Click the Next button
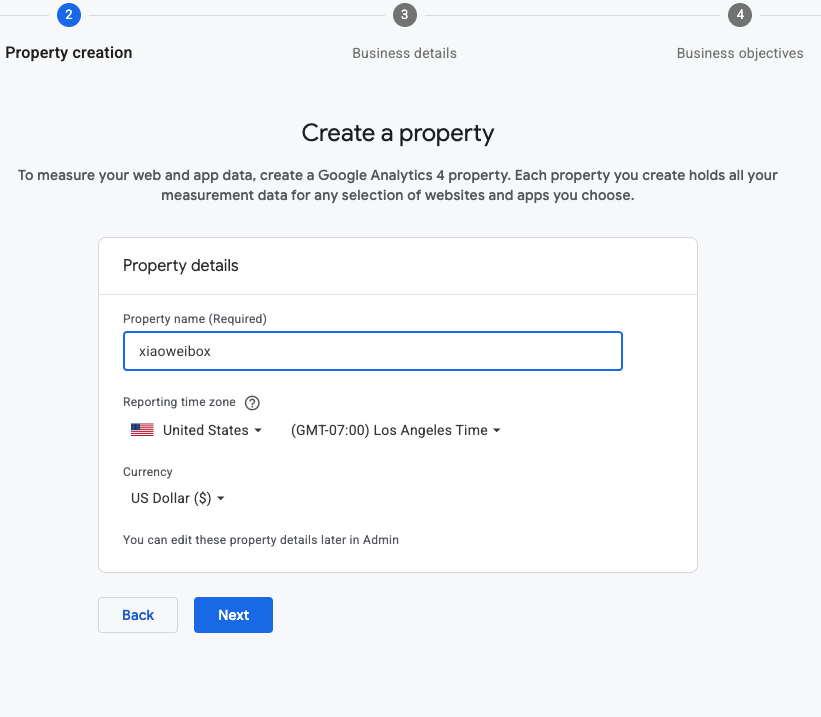Viewport: 821px width, 717px height. click(x=233, y=615)
